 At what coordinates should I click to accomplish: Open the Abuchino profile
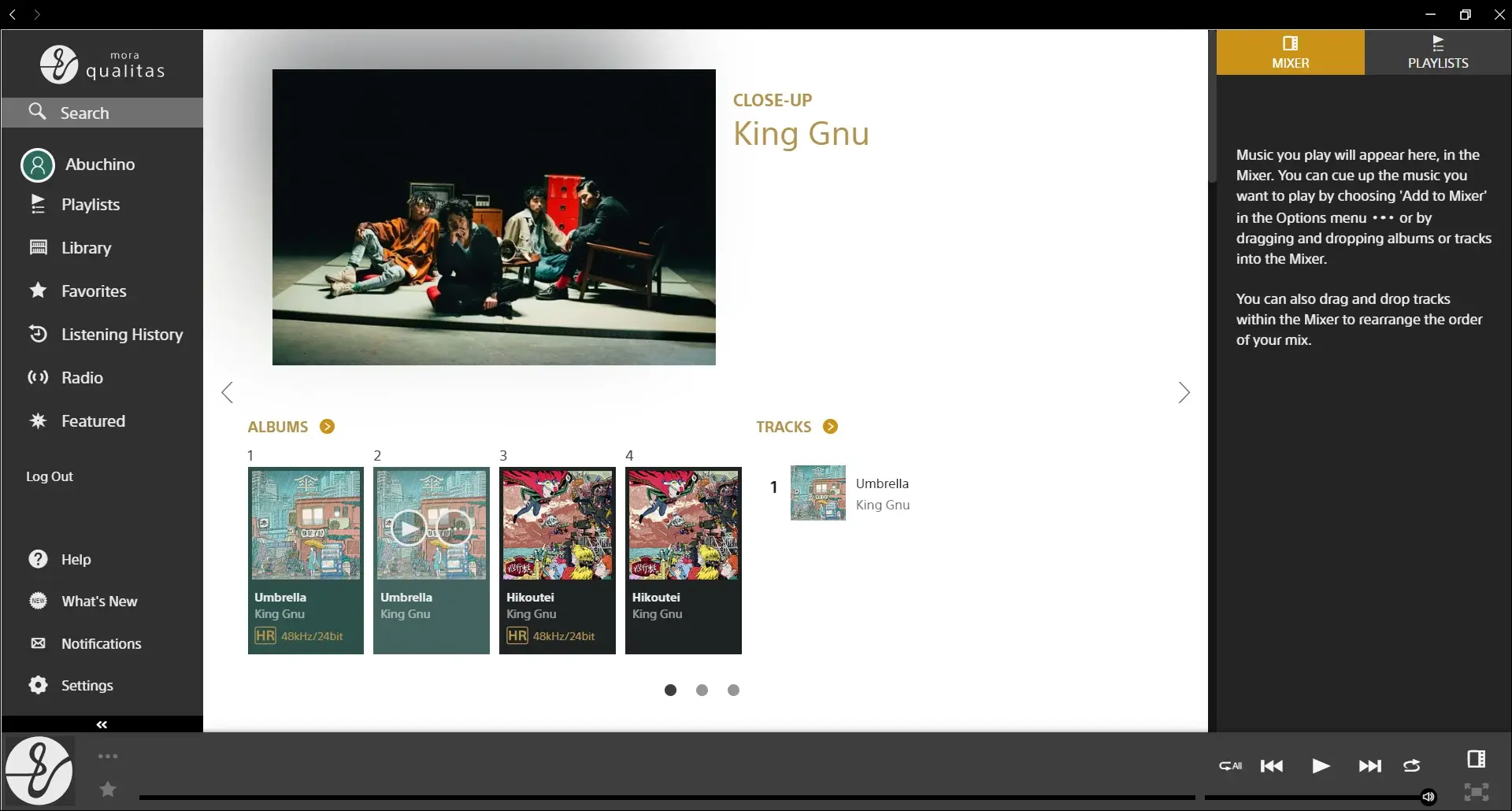(79, 165)
